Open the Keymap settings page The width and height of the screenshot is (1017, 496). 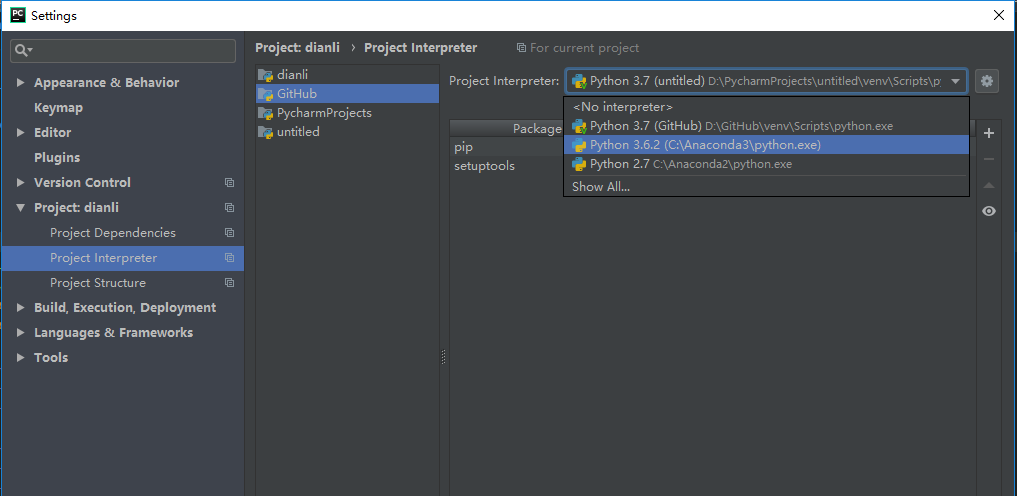(58, 108)
